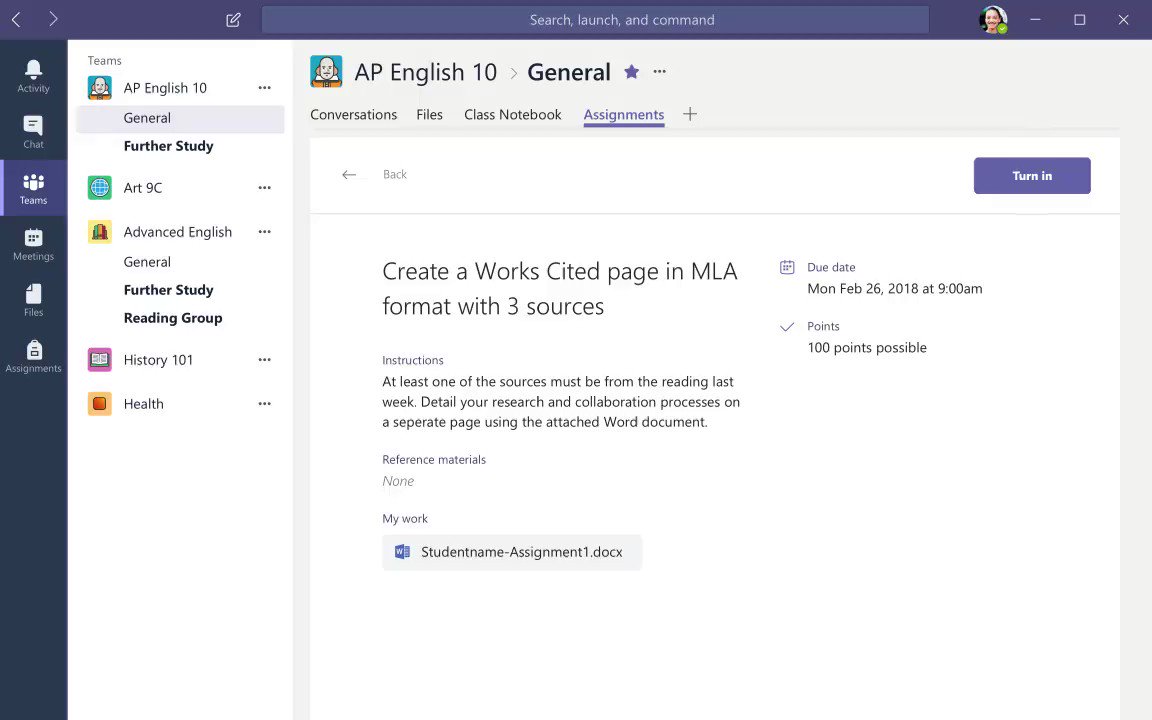Click the '100 points possible' text
The width and height of the screenshot is (1152, 720).
click(867, 348)
